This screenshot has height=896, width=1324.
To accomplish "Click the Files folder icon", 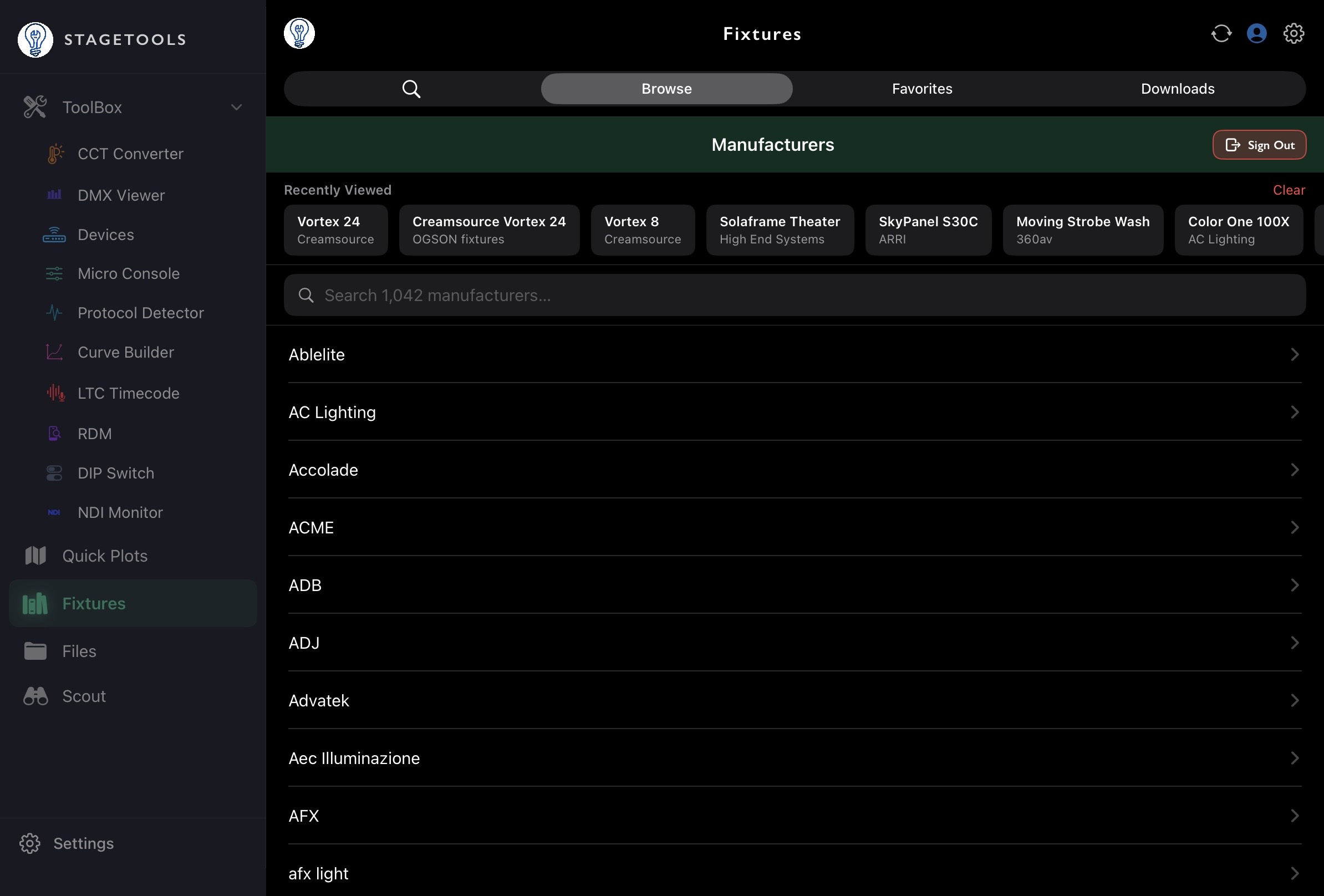I will tap(35, 651).
